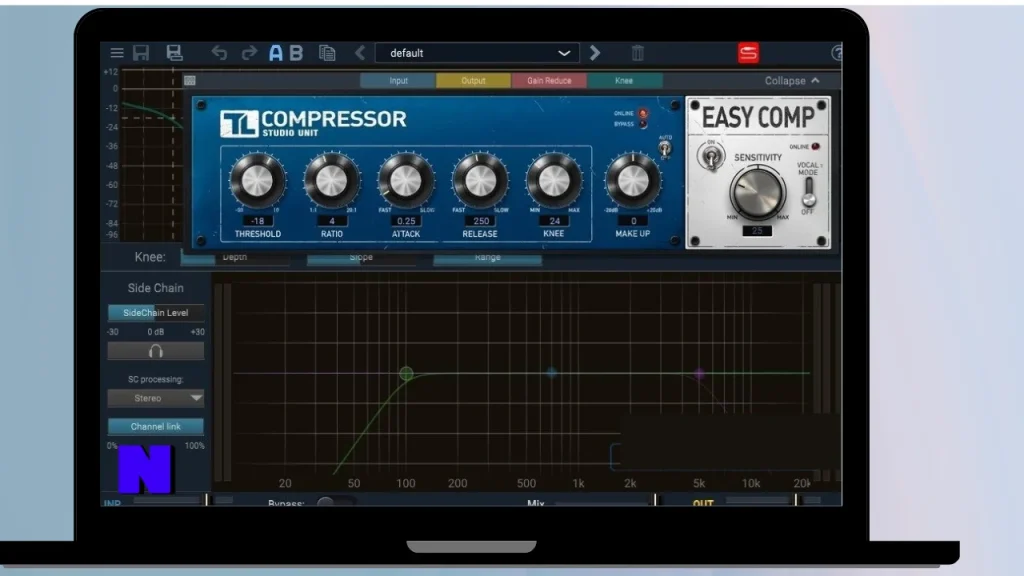Toggle the Vocal Mode switch
The width and height of the screenshot is (1024, 576).
(x=808, y=191)
